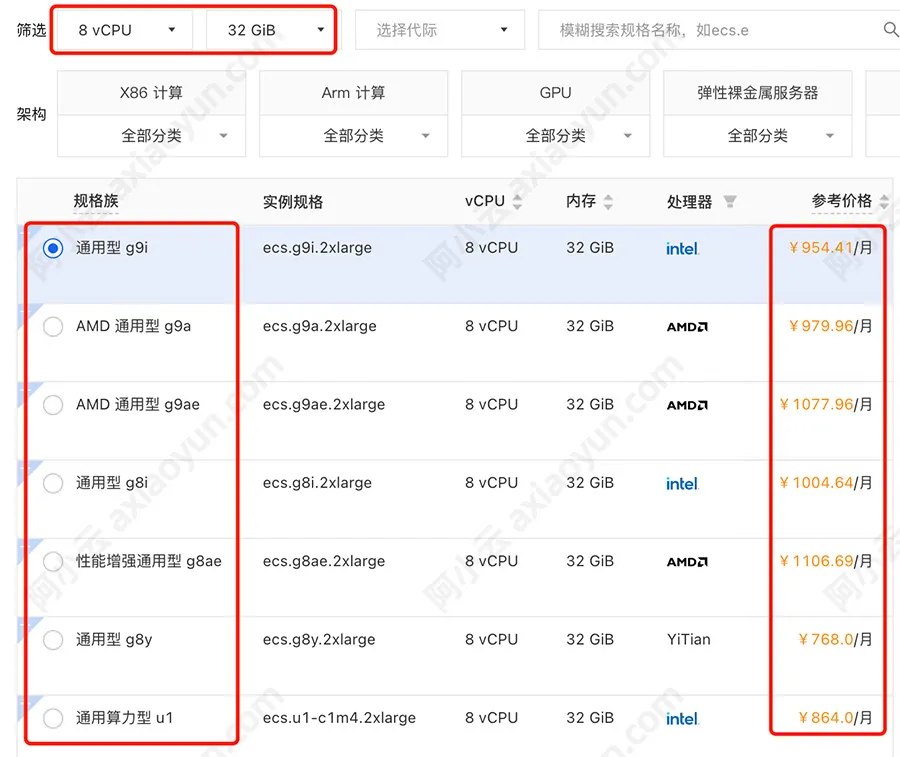
Task: Click inside the 模糊搜索规格名称 search field
Action: tap(700, 30)
